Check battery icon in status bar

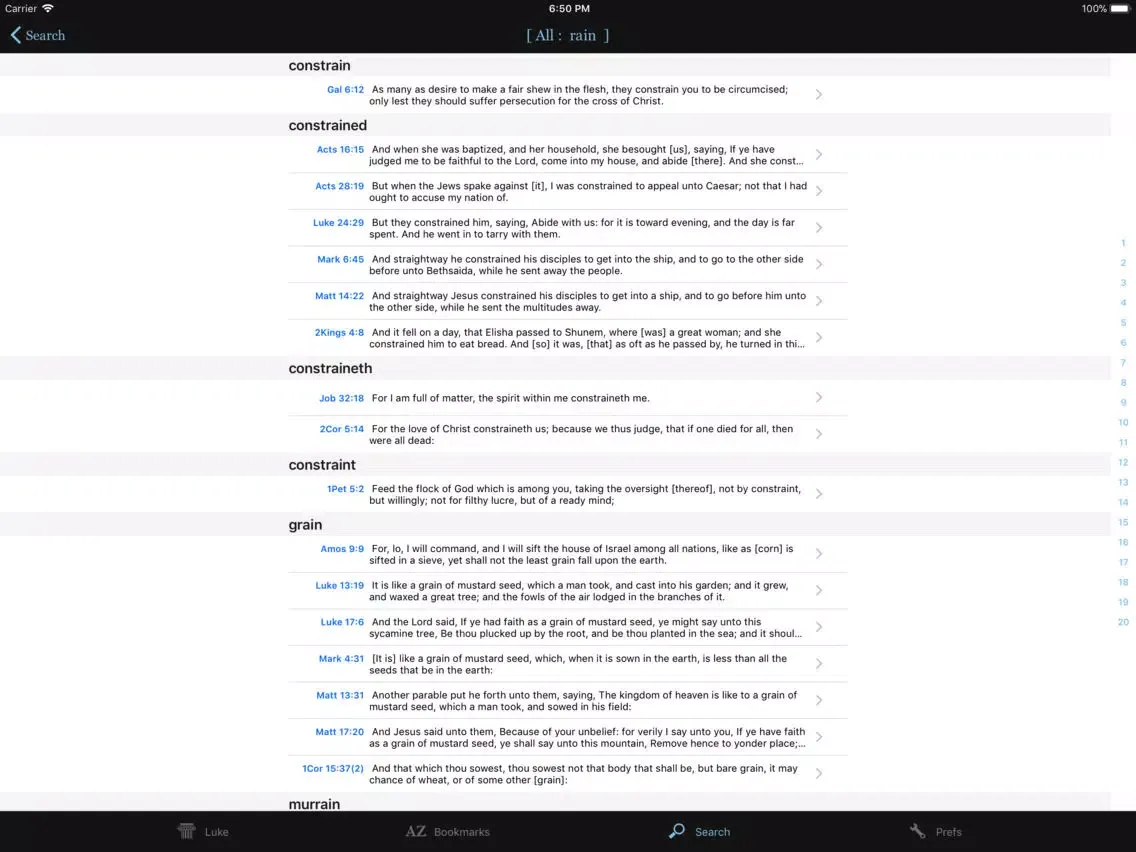point(1120,9)
